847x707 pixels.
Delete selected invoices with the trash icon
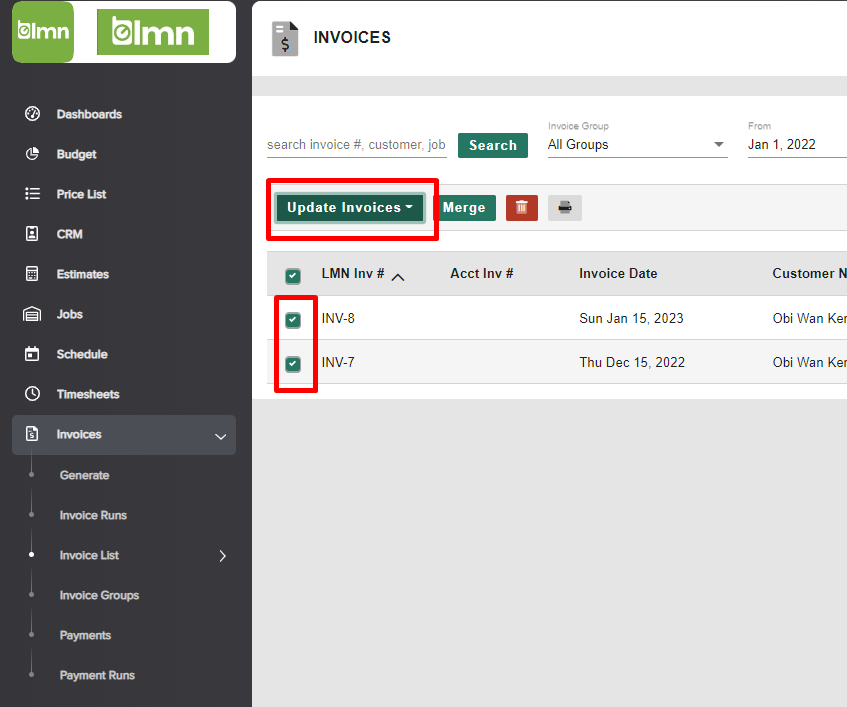click(x=521, y=207)
